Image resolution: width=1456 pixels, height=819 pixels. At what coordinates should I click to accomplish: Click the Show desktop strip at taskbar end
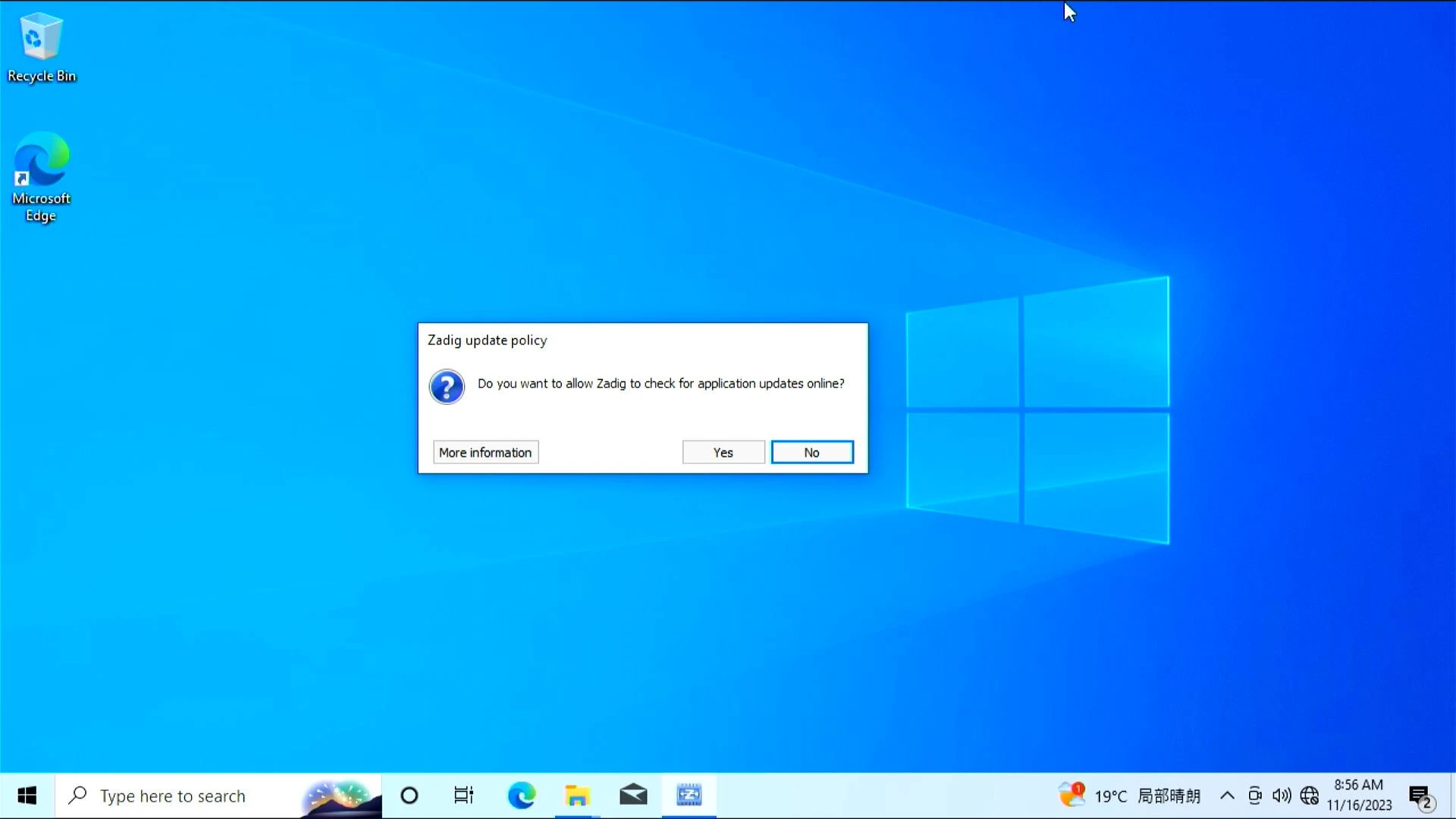pyautogui.click(x=1452, y=795)
